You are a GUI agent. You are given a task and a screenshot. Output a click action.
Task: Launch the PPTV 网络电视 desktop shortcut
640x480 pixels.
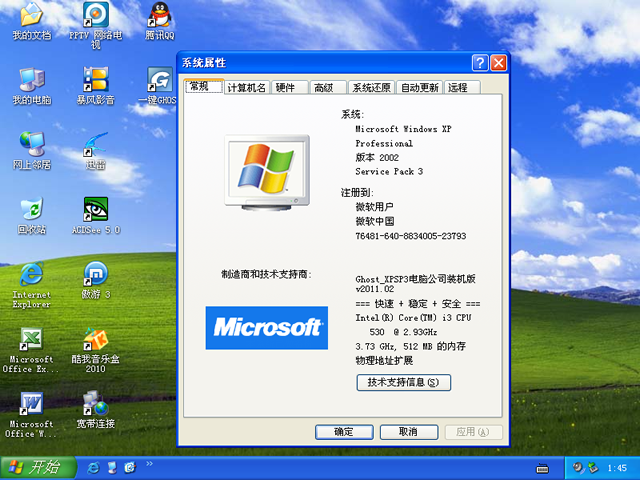(x=96, y=25)
